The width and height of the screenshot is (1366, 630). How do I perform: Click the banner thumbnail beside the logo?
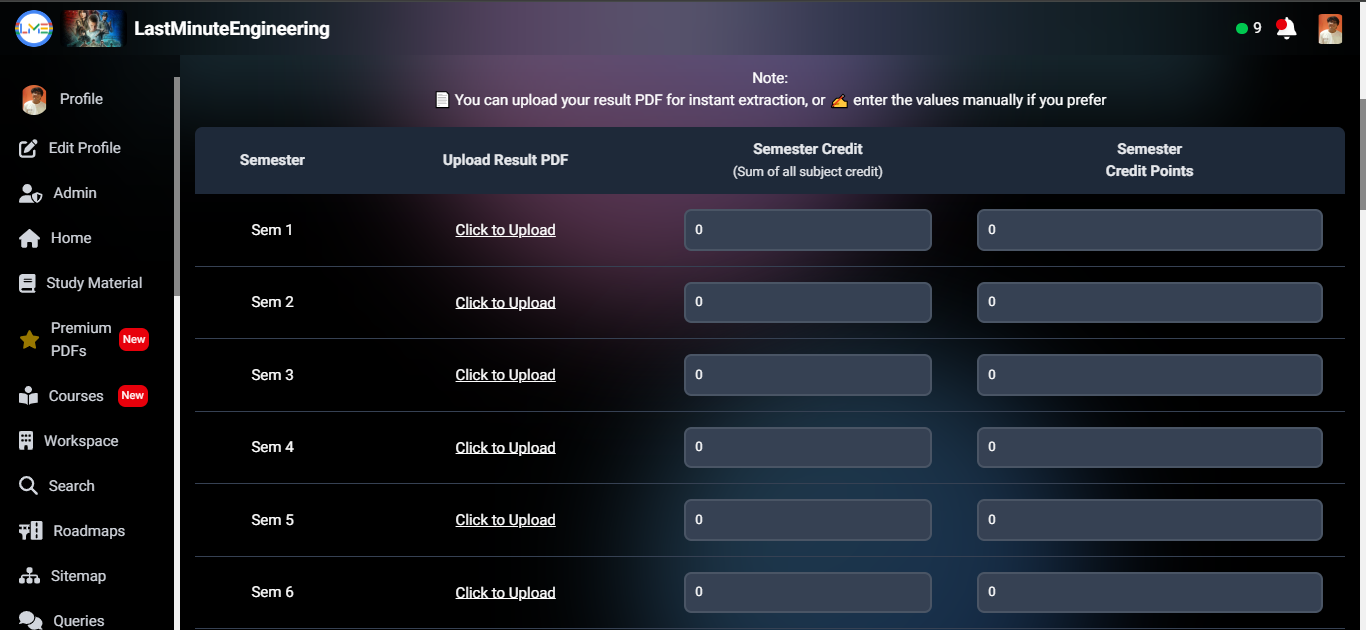coord(94,28)
